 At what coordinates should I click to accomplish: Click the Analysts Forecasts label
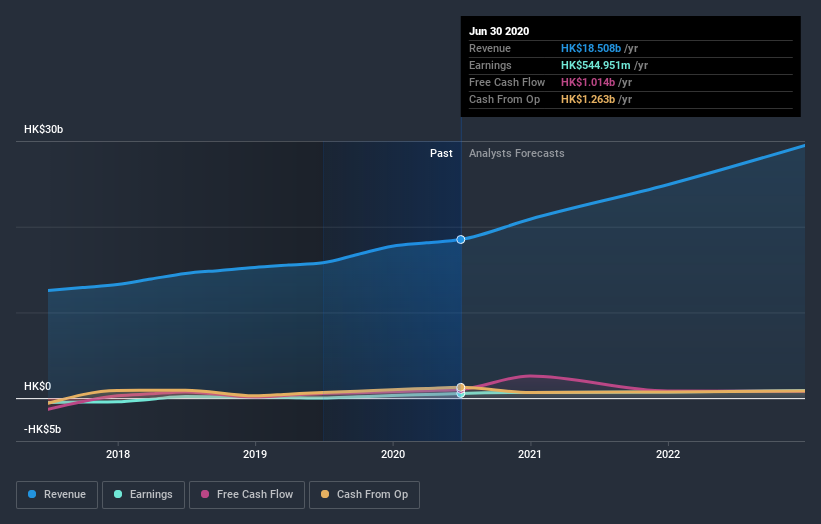(517, 153)
